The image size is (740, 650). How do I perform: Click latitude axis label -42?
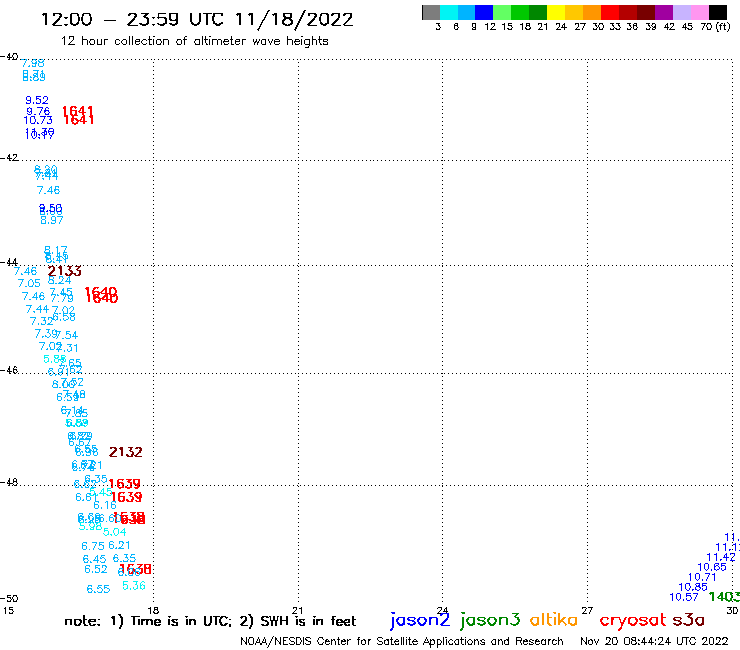pos(9,157)
